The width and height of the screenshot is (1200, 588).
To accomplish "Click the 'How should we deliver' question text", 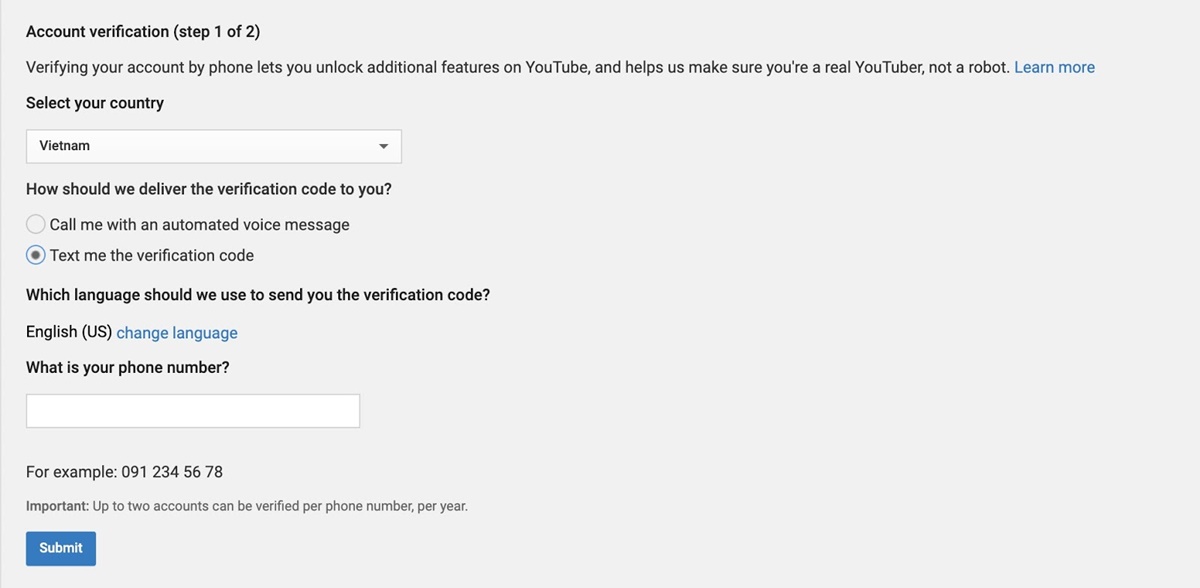I will pos(209,189).
